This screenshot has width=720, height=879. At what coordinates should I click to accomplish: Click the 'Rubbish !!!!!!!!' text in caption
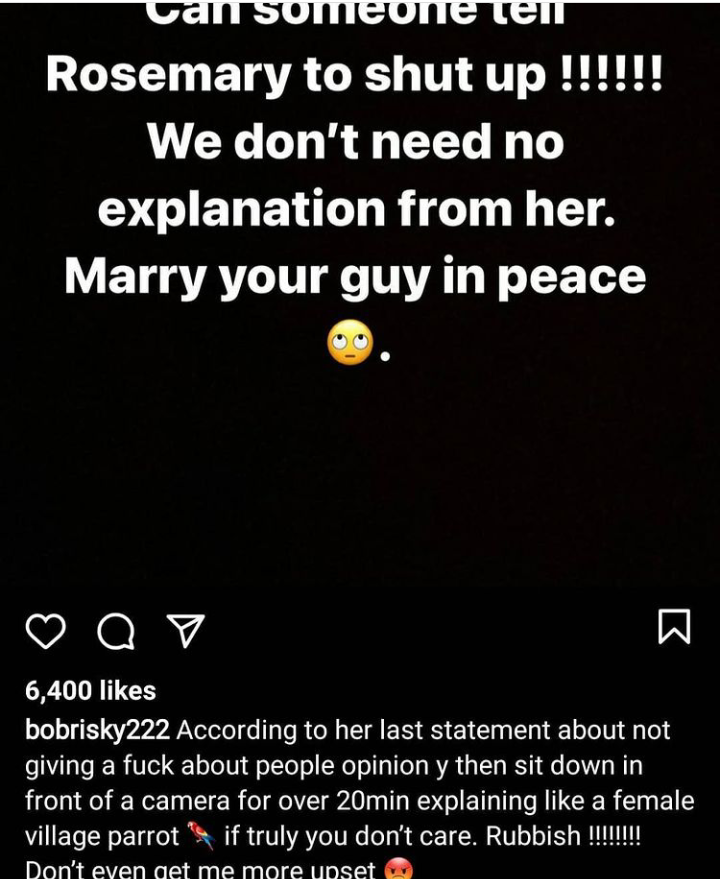[562, 836]
